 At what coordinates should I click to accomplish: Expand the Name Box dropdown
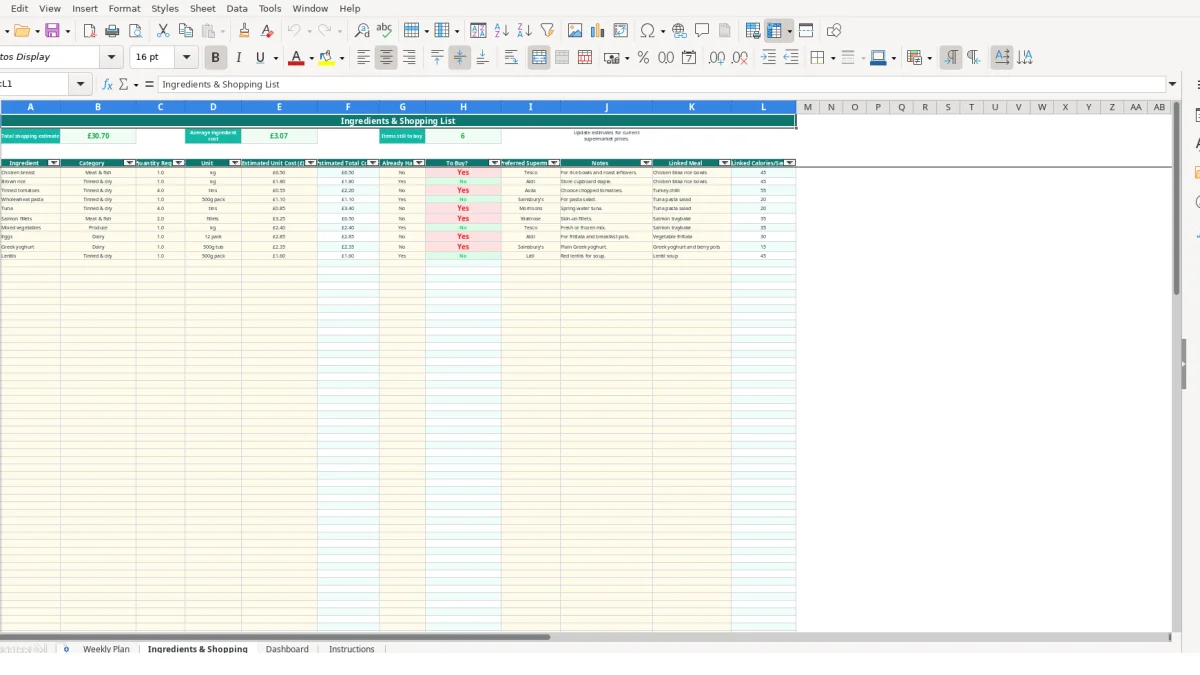81,85
